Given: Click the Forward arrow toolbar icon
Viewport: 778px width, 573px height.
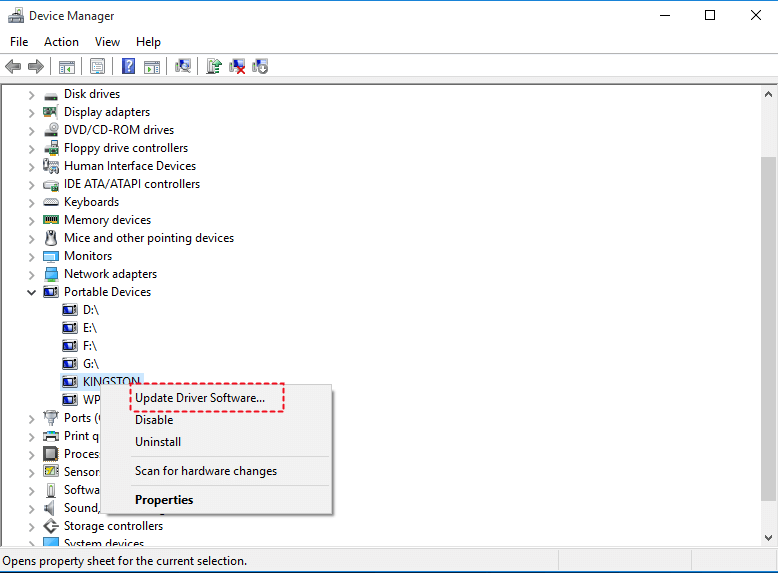Looking at the screenshot, I should point(36,66).
